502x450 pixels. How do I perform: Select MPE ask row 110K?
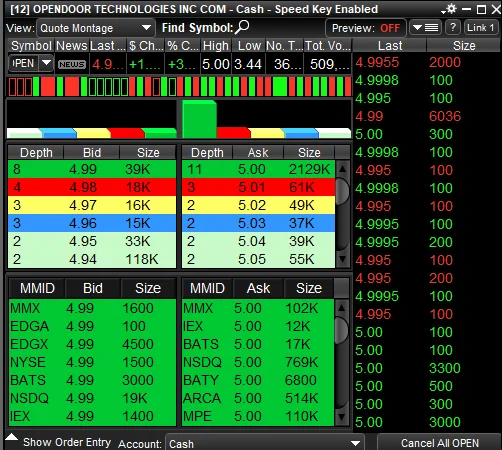pyautogui.click(x=258, y=416)
